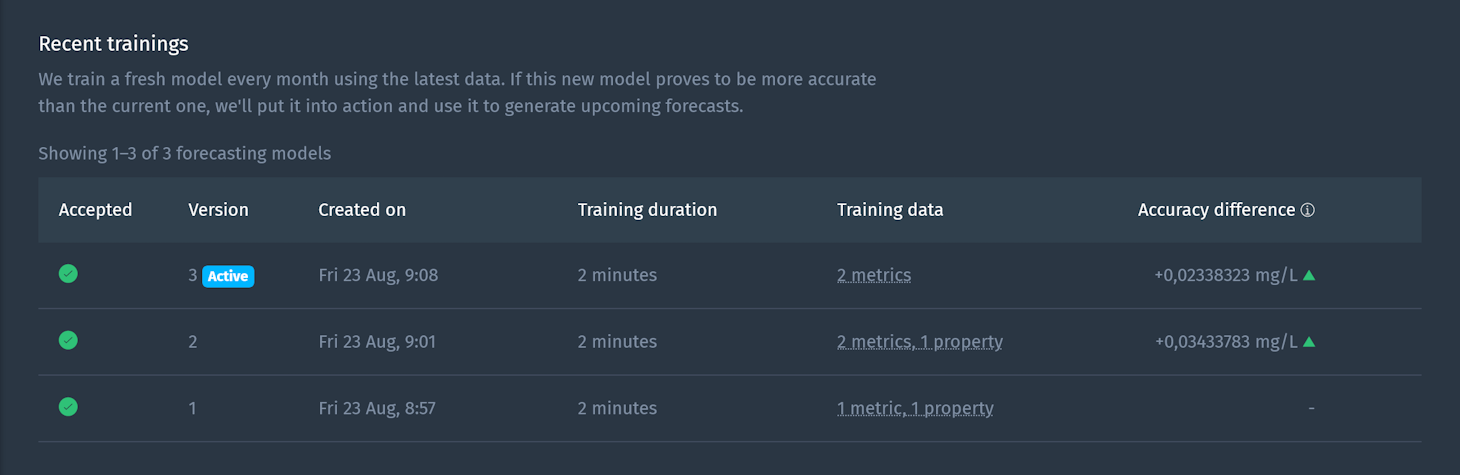The image size is (1460, 475).
Task: Select the row created Fri 23 Aug, 9:01
Action: tap(729, 342)
